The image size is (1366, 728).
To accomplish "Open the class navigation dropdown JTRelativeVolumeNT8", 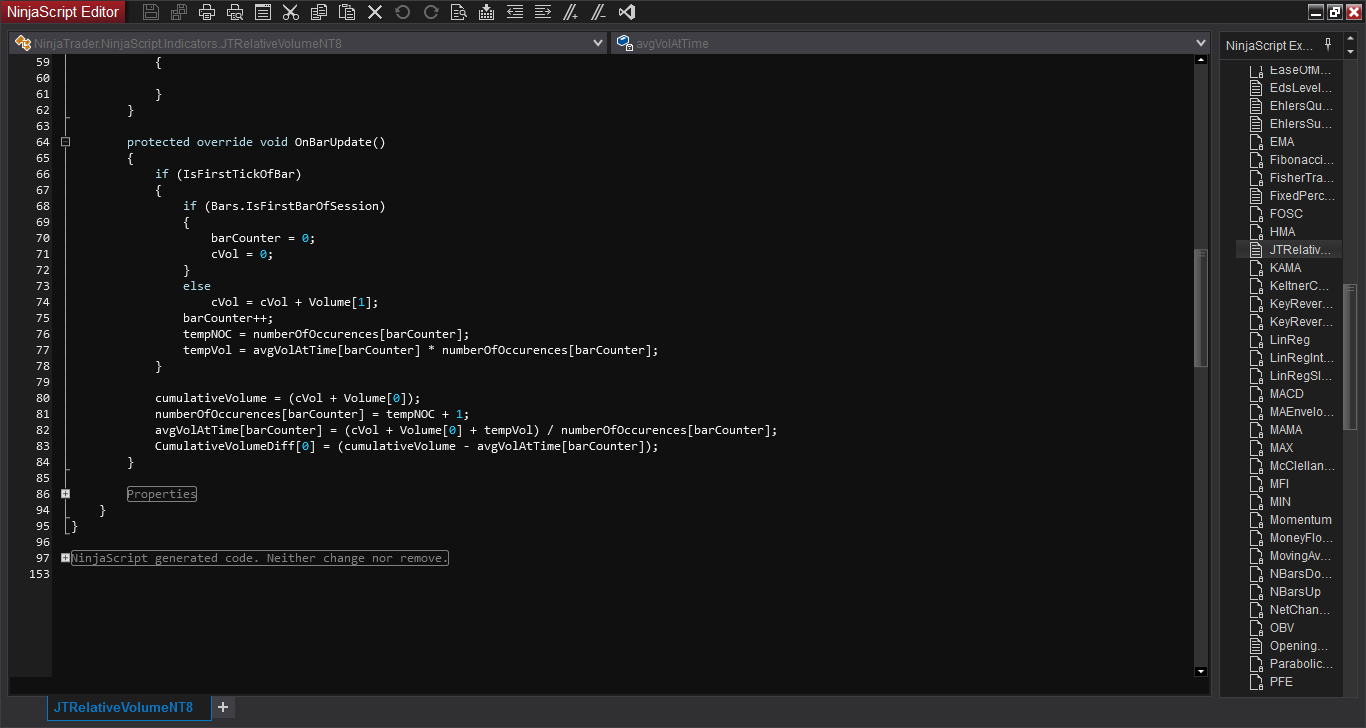I will 307,43.
